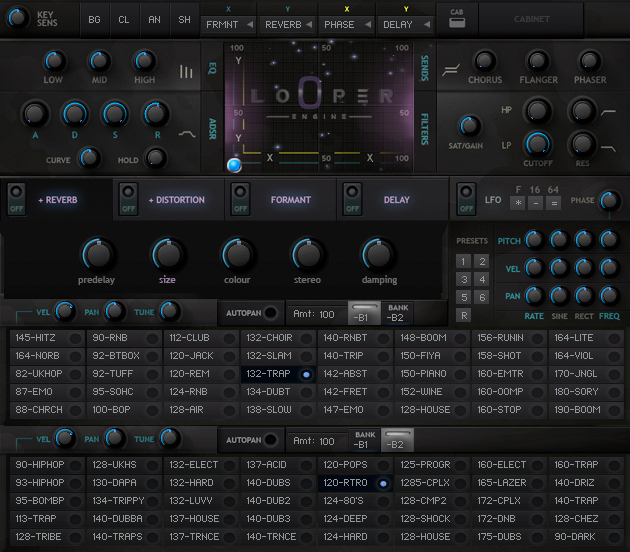Image resolution: width=630 pixels, height=552 pixels.
Task: Click the KEY SENS knob
Action: pos(17,17)
